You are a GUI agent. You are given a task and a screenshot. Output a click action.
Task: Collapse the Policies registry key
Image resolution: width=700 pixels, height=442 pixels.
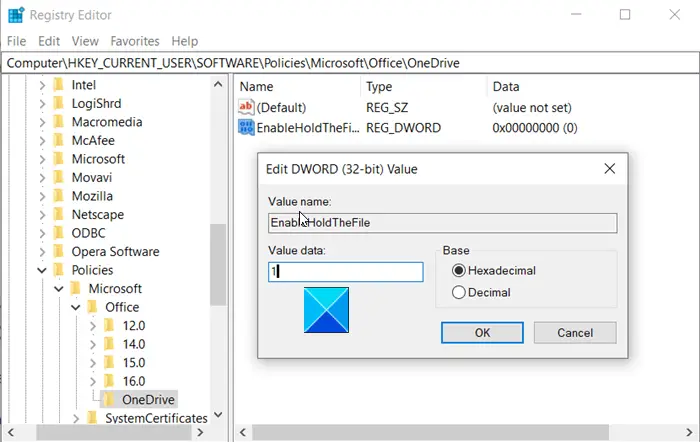[42, 270]
